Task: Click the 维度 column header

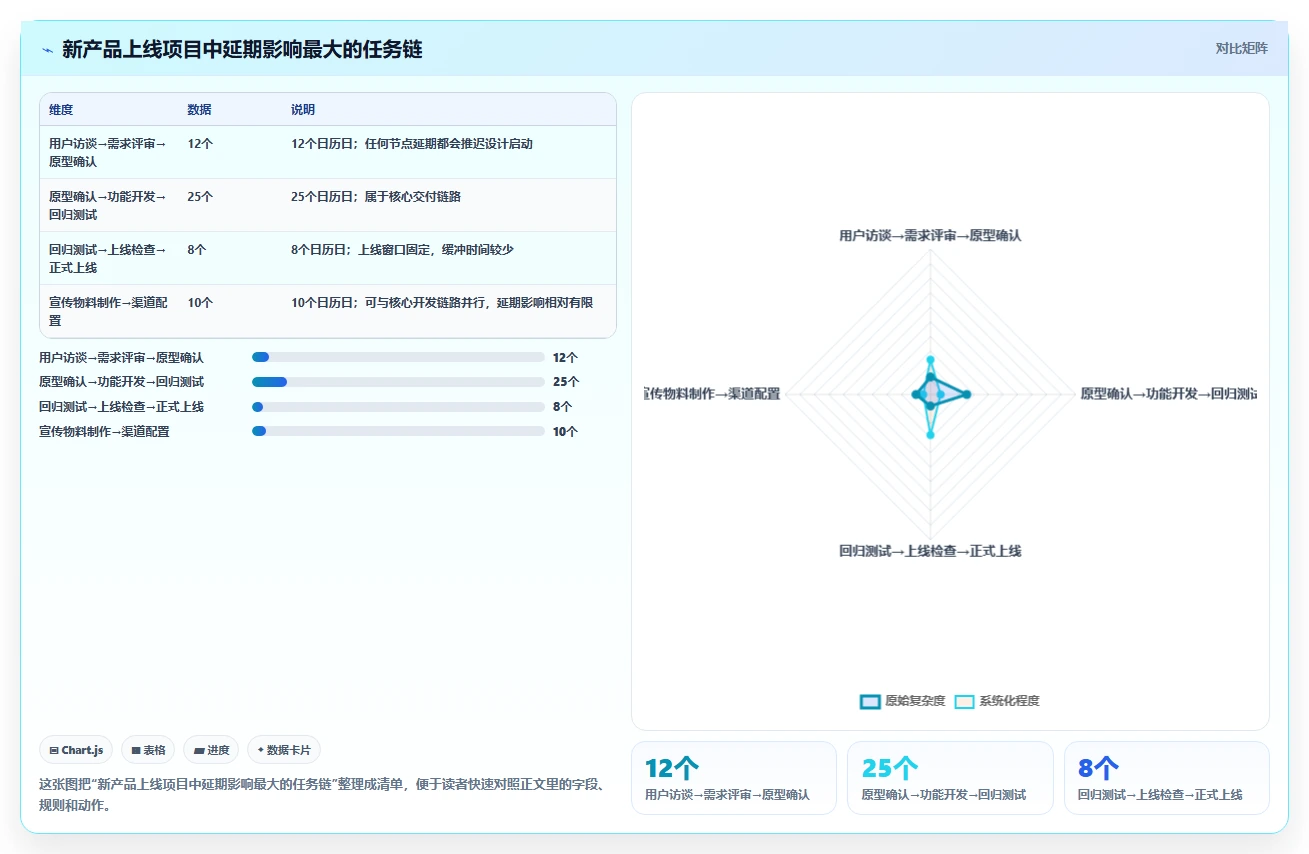Action: [x=61, y=110]
